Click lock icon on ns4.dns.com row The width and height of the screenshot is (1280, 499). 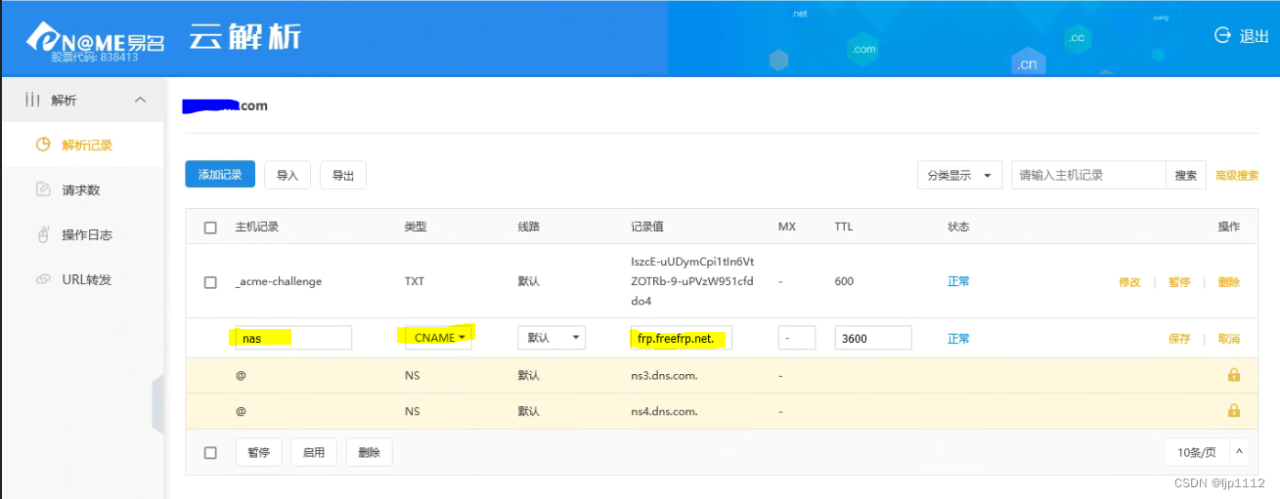[x=1233, y=411]
